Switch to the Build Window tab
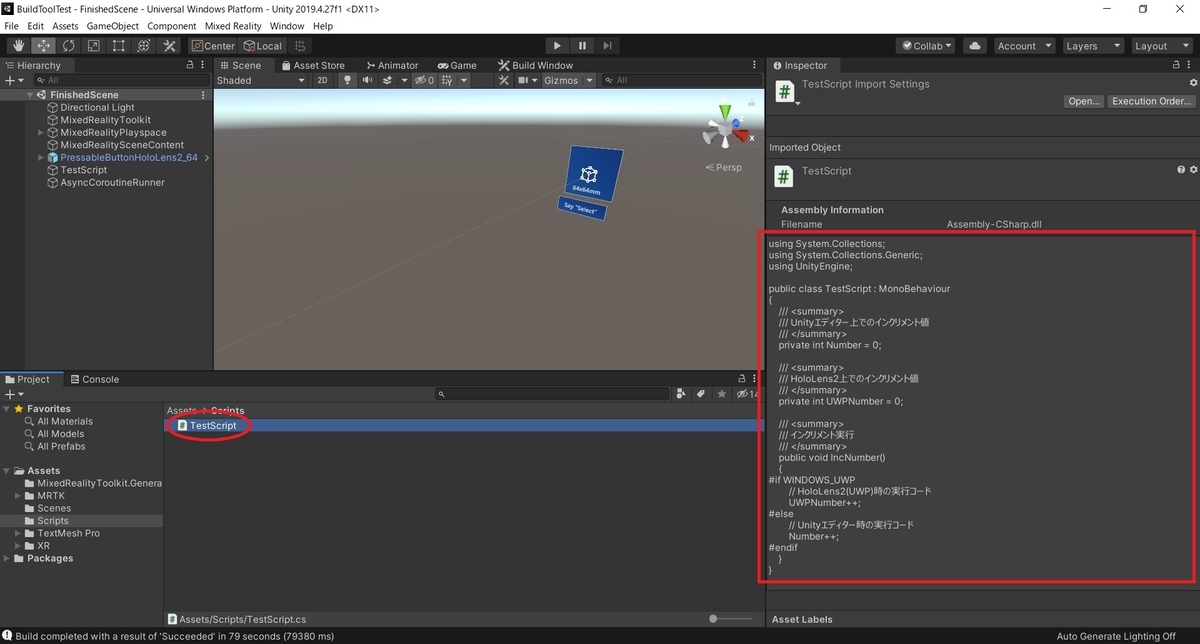Viewport: 1200px width, 644px height. [535, 65]
